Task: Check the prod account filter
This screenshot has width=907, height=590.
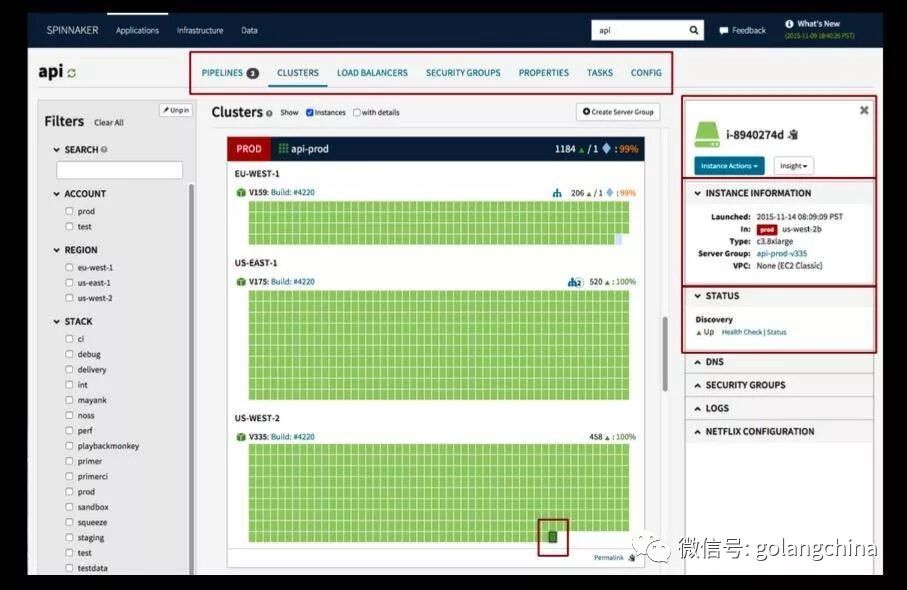Action: [69, 211]
